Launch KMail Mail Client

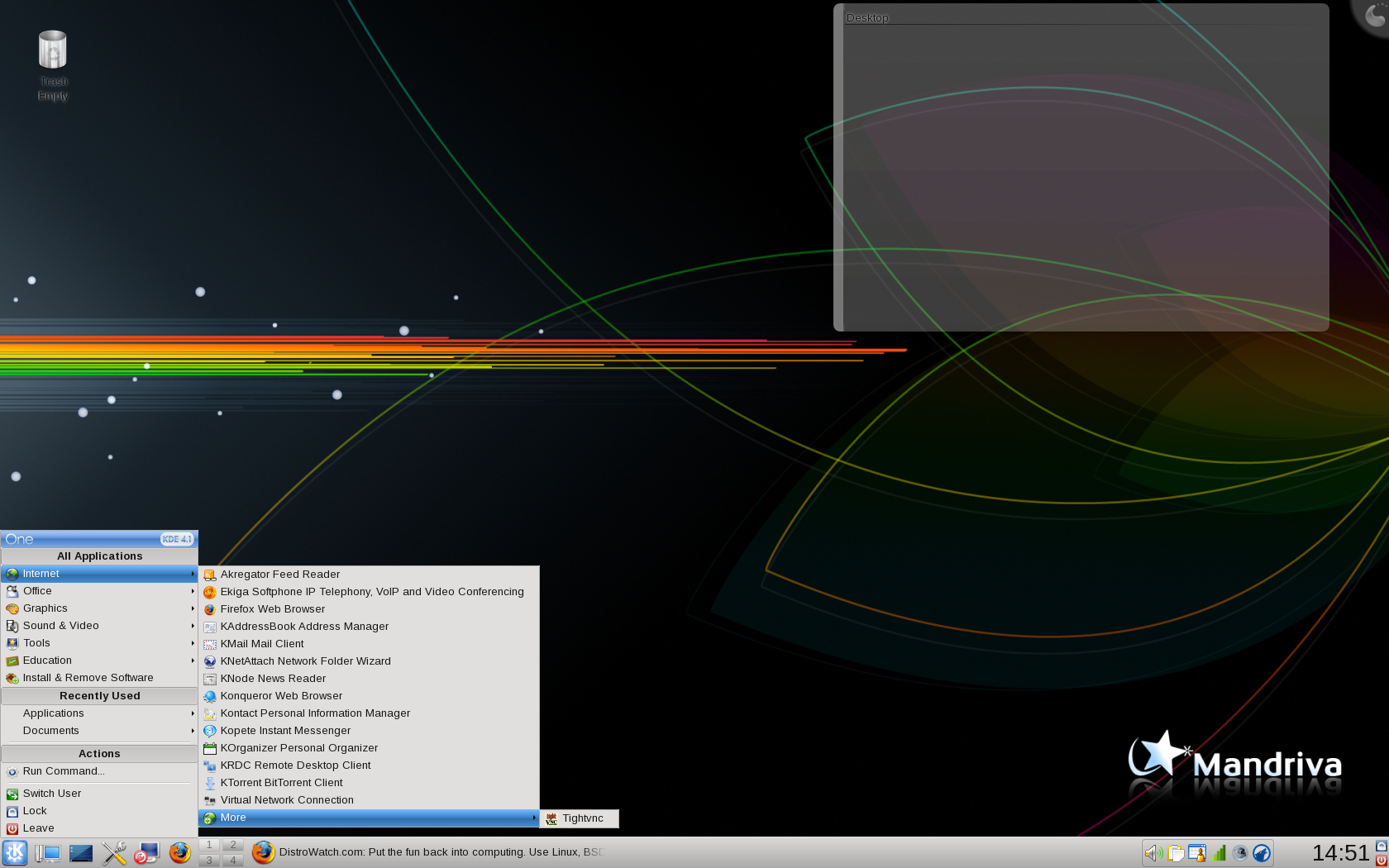point(369,644)
